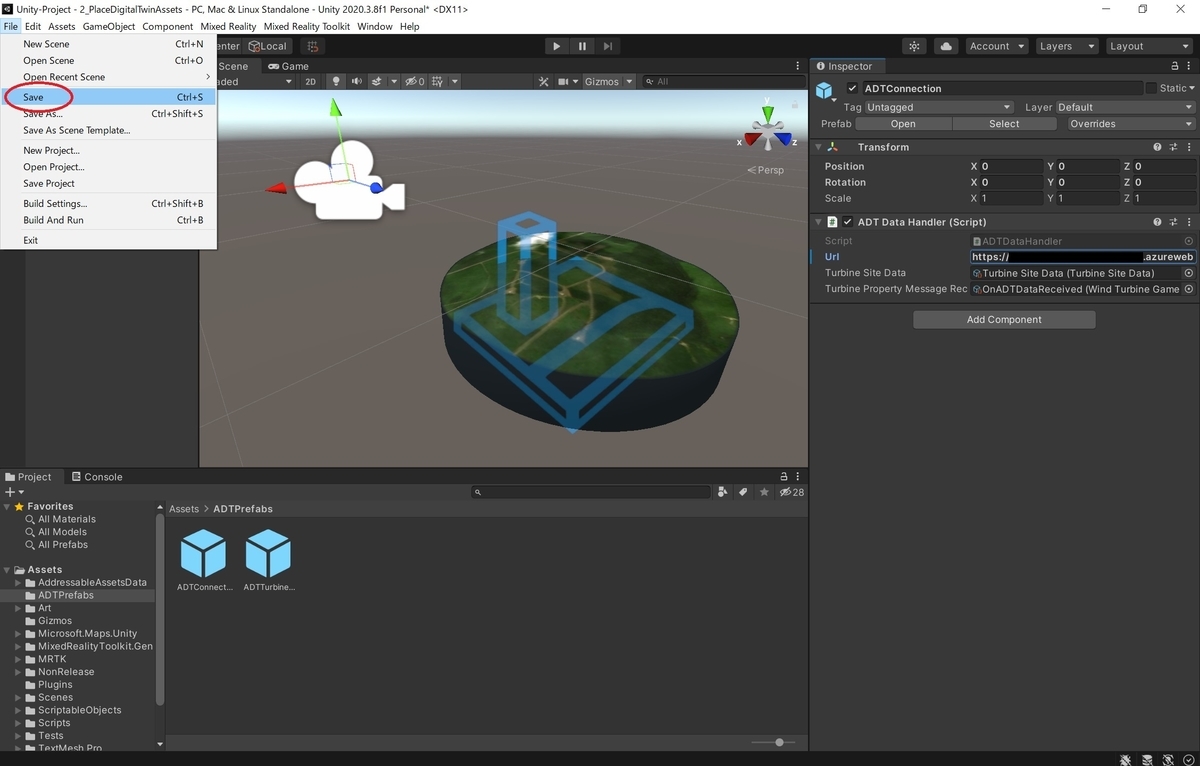Toggle Local handle rotation mode

[x=267, y=46]
